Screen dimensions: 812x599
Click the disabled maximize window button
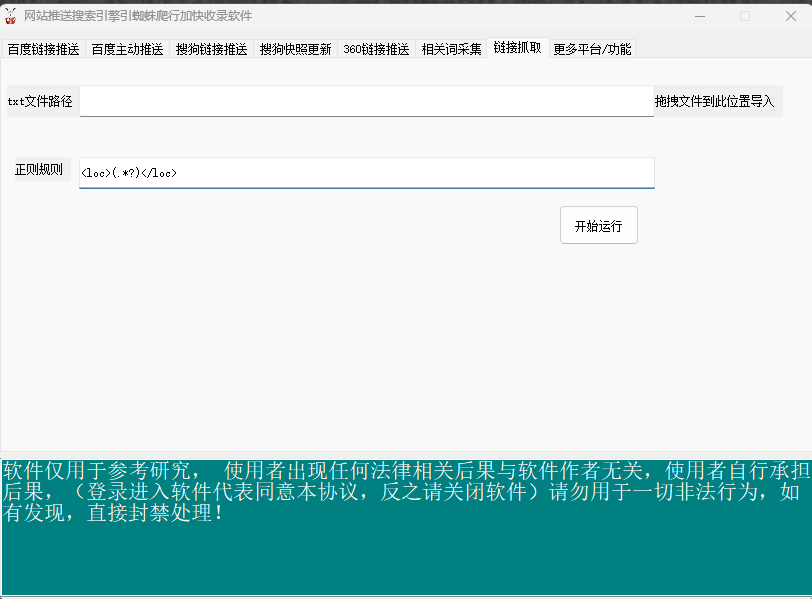pos(744,16)
